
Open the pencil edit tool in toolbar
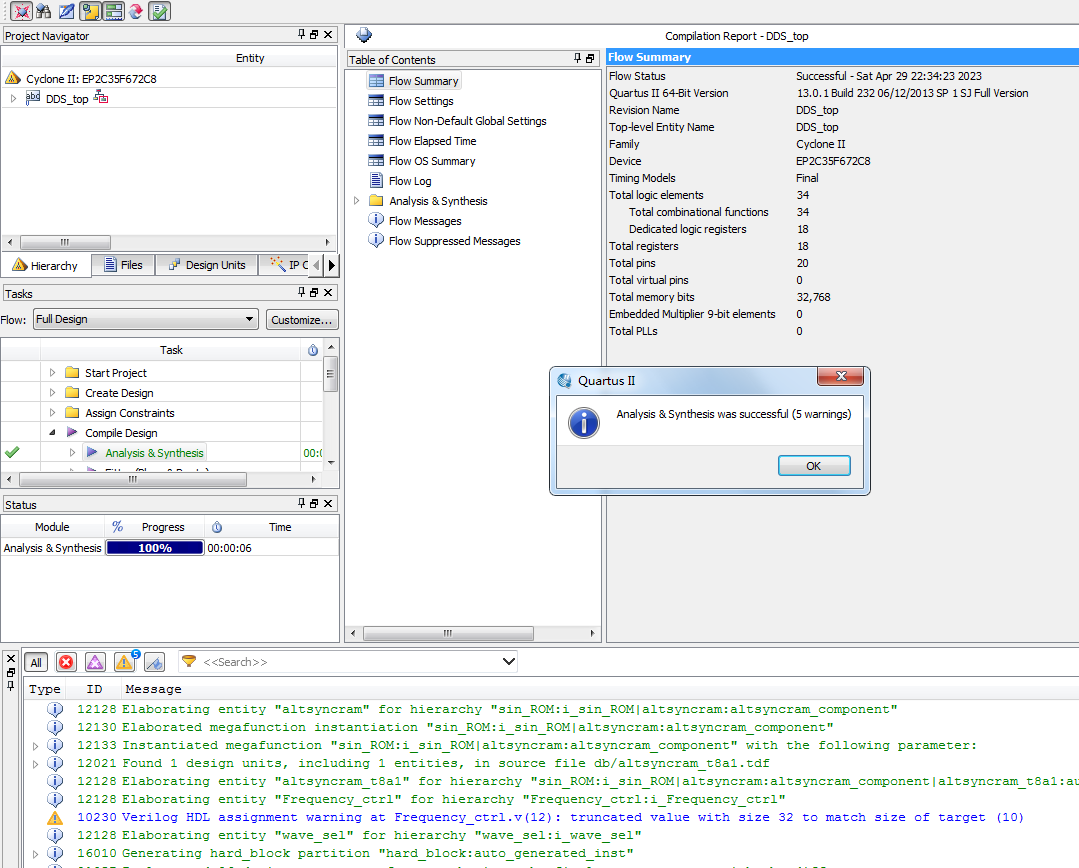click(67, 11)
